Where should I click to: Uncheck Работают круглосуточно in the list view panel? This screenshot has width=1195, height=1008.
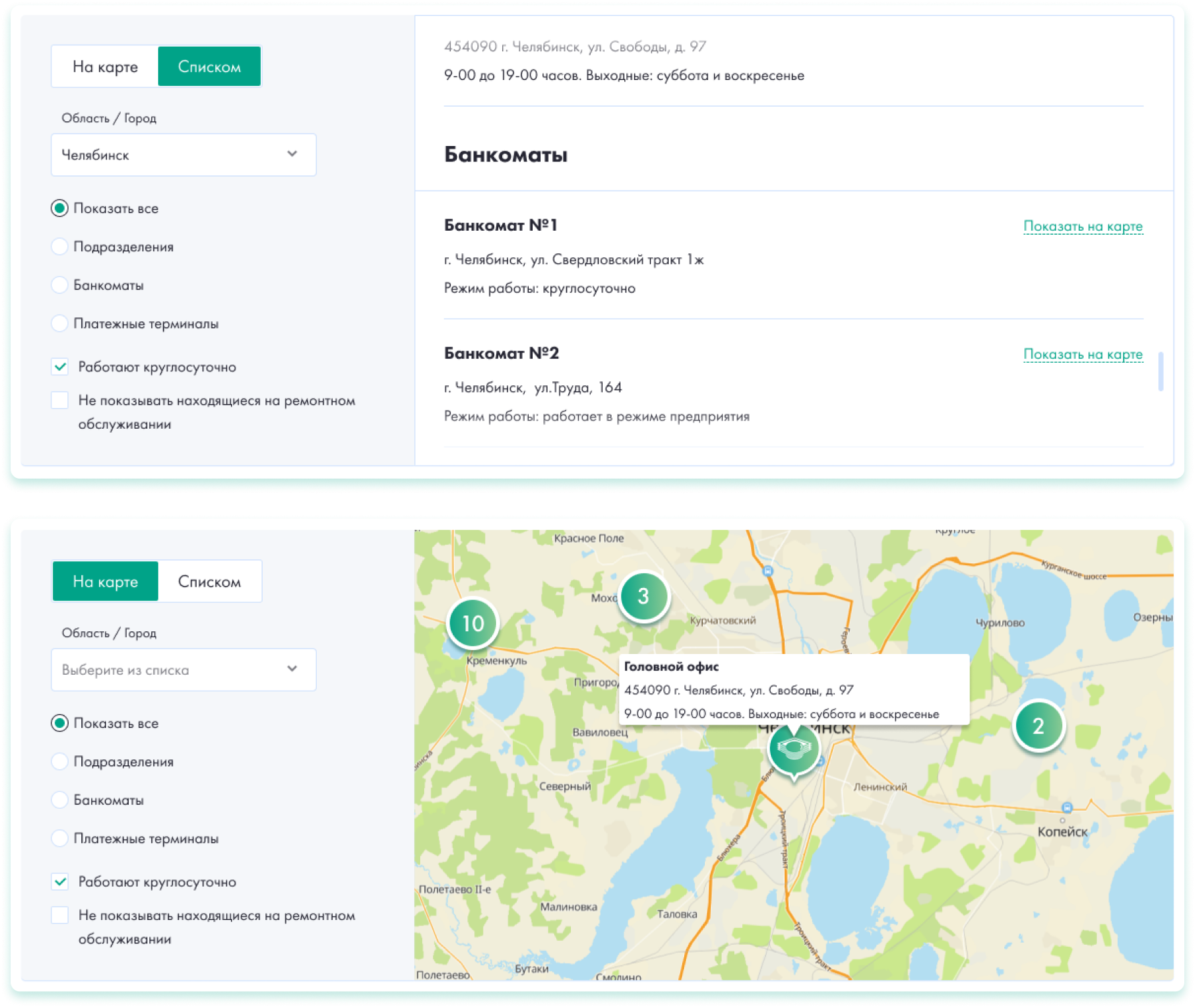(x=60, y=367)
